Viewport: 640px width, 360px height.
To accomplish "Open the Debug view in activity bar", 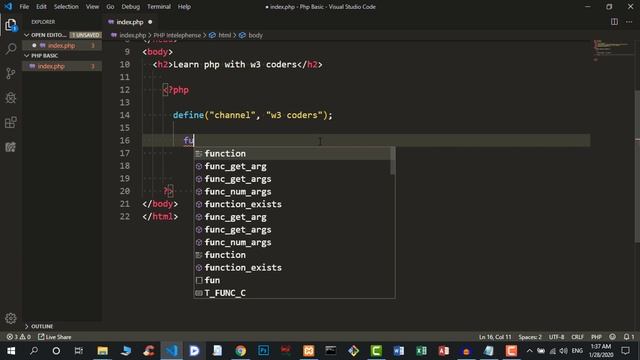I will coord(11,98).
